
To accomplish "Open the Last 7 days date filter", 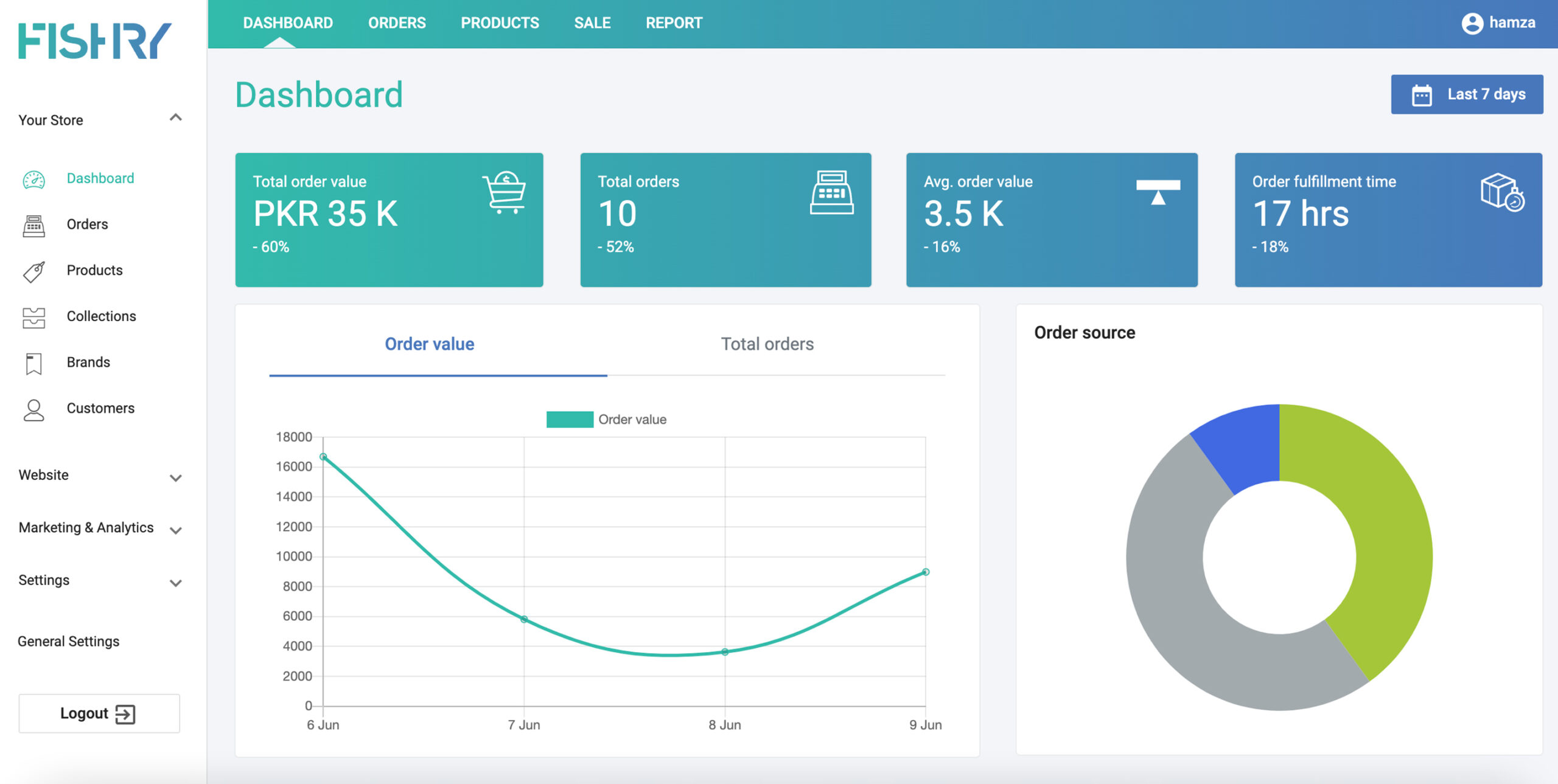I will coord(1467,94).
